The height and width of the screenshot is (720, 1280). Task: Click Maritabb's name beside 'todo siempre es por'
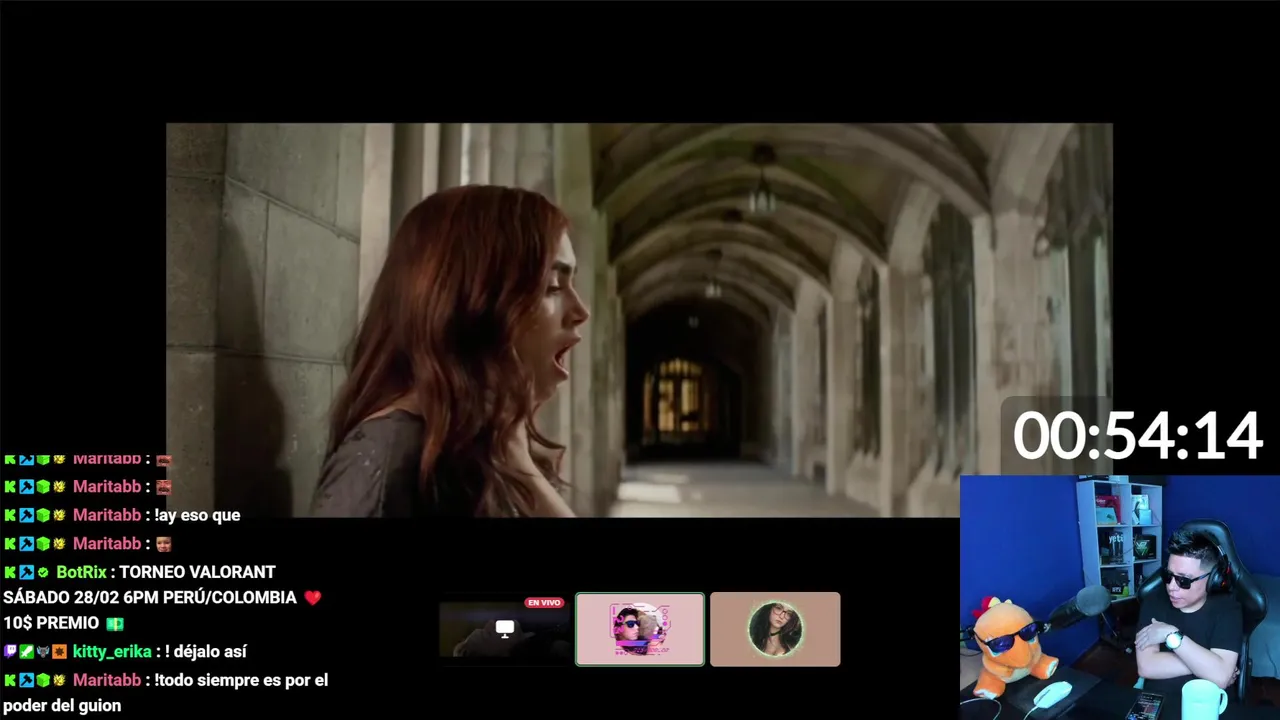tap(107, 680)
